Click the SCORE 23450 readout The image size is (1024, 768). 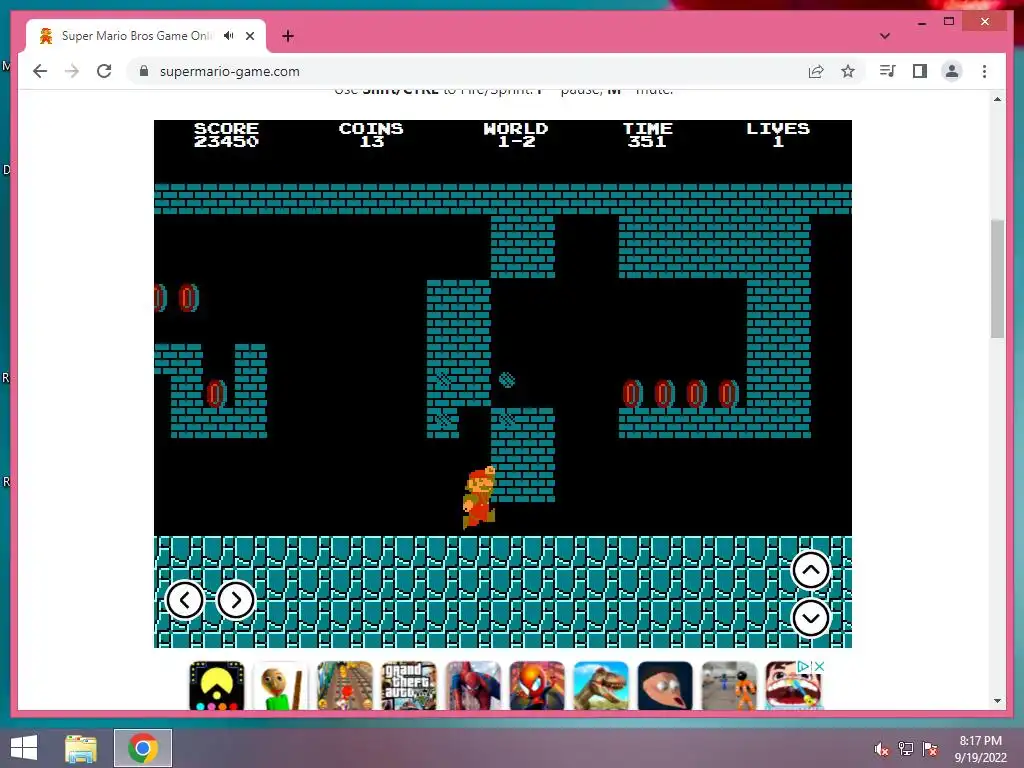coord(226,135)
